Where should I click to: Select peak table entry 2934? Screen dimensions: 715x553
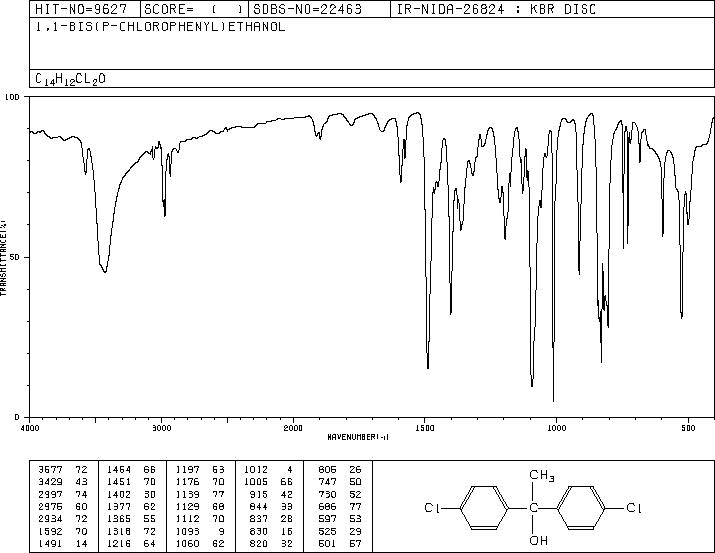50,519
